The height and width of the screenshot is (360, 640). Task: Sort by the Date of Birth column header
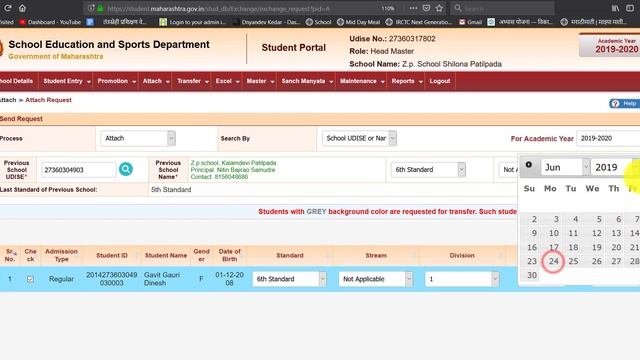click(229, 256)
